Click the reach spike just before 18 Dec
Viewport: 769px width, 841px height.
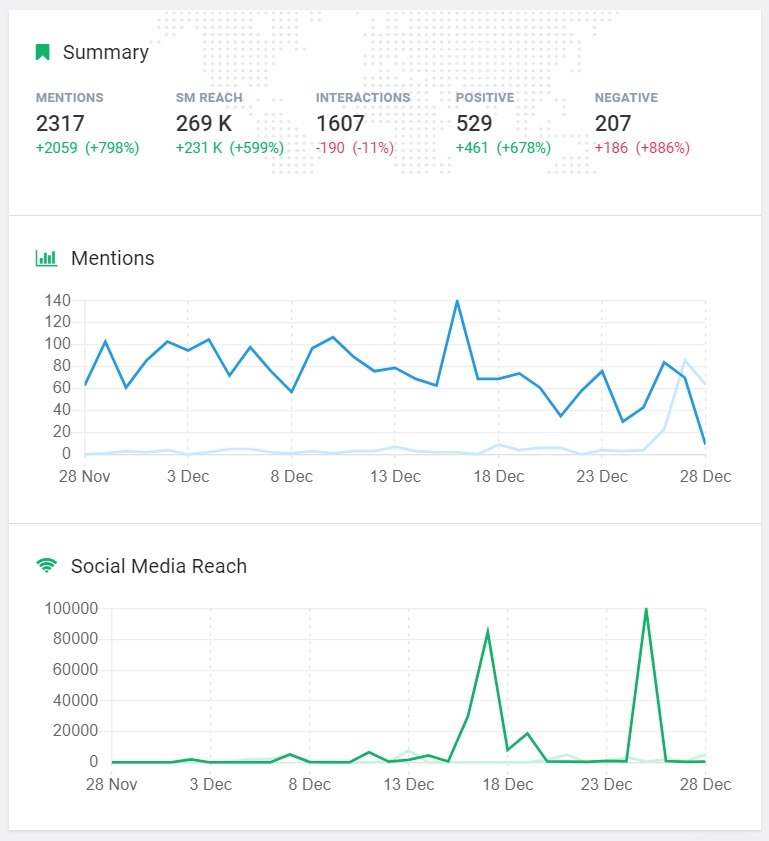point(487,632)
